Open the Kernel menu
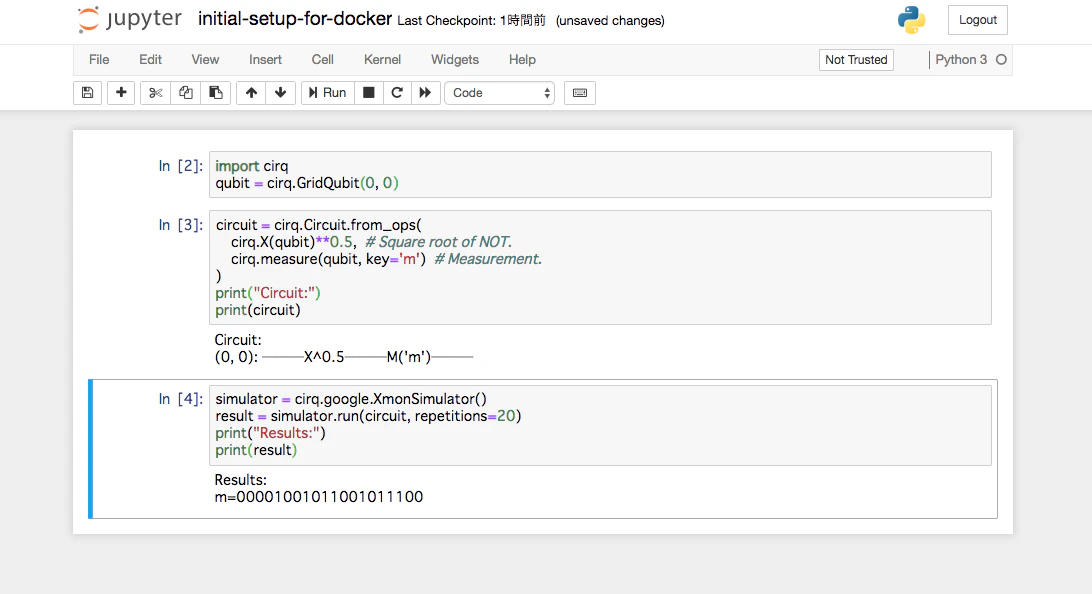The width and height of the screenshot is (1092, 594). click(382, 60)
